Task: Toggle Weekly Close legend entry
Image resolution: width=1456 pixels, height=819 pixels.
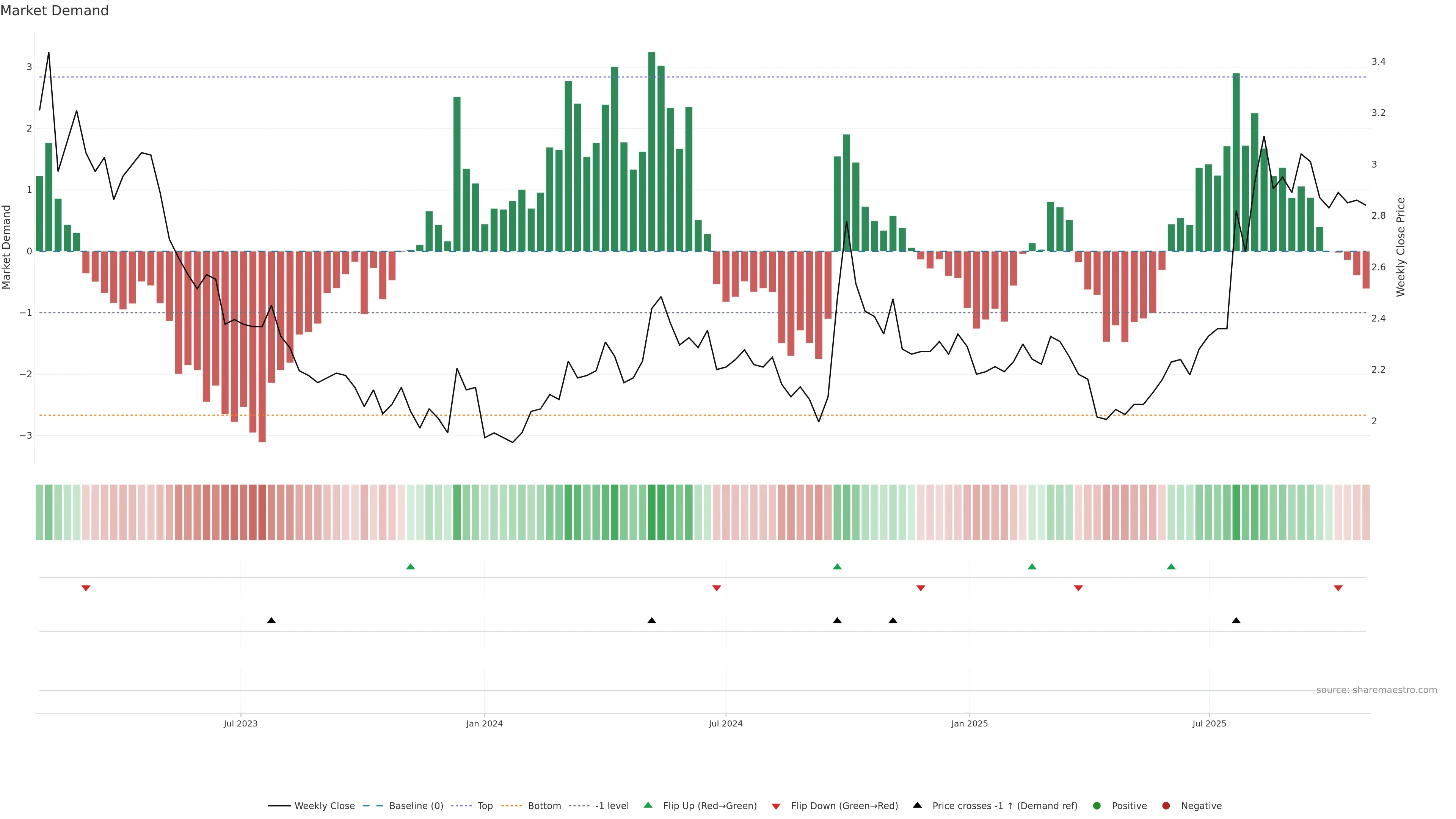Action: click(324, 806)
